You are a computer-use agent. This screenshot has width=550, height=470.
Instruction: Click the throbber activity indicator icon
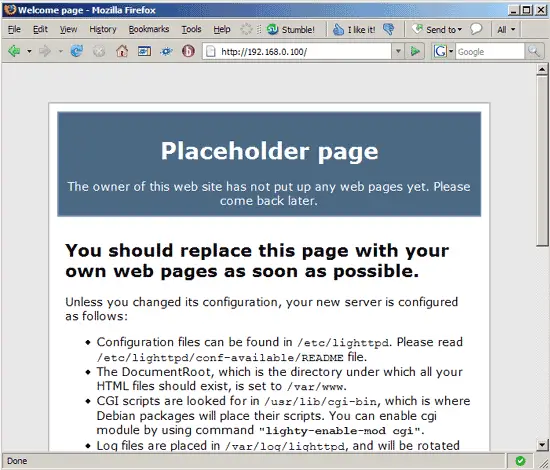tap(246, 29)
